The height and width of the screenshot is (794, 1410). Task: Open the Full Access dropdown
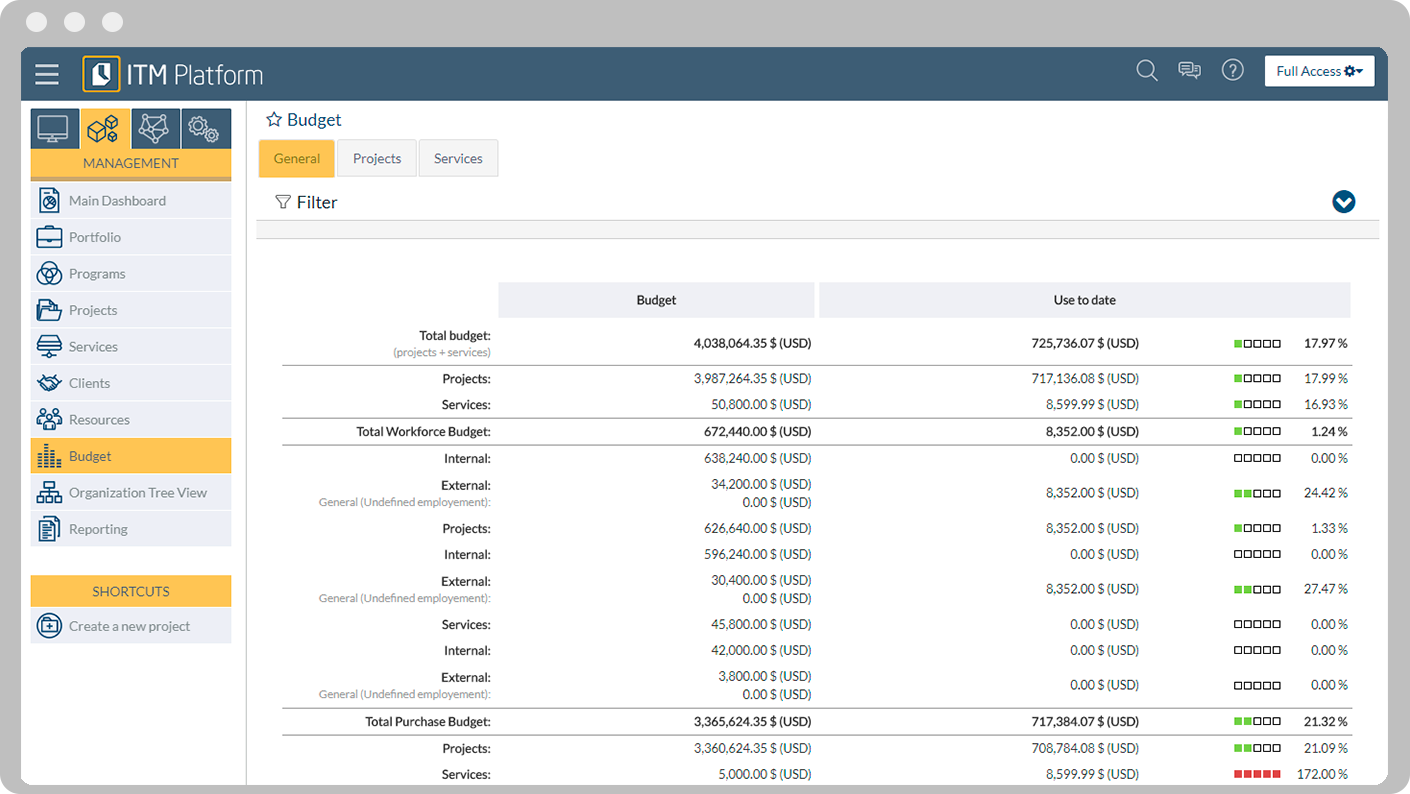(1319, 71)
